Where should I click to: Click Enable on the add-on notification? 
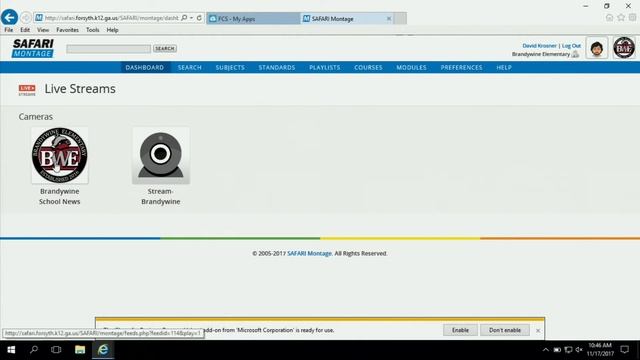click(x=460, y=330)
